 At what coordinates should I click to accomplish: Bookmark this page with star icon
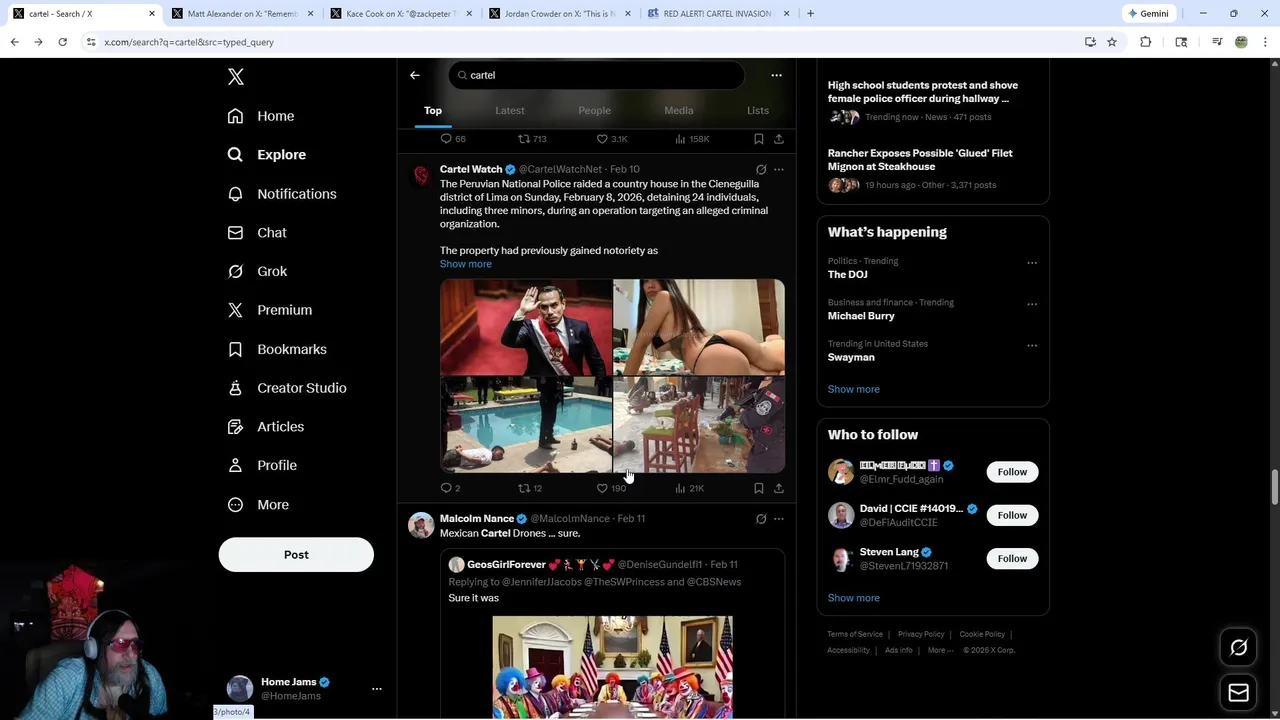[x=1111, y=42]
